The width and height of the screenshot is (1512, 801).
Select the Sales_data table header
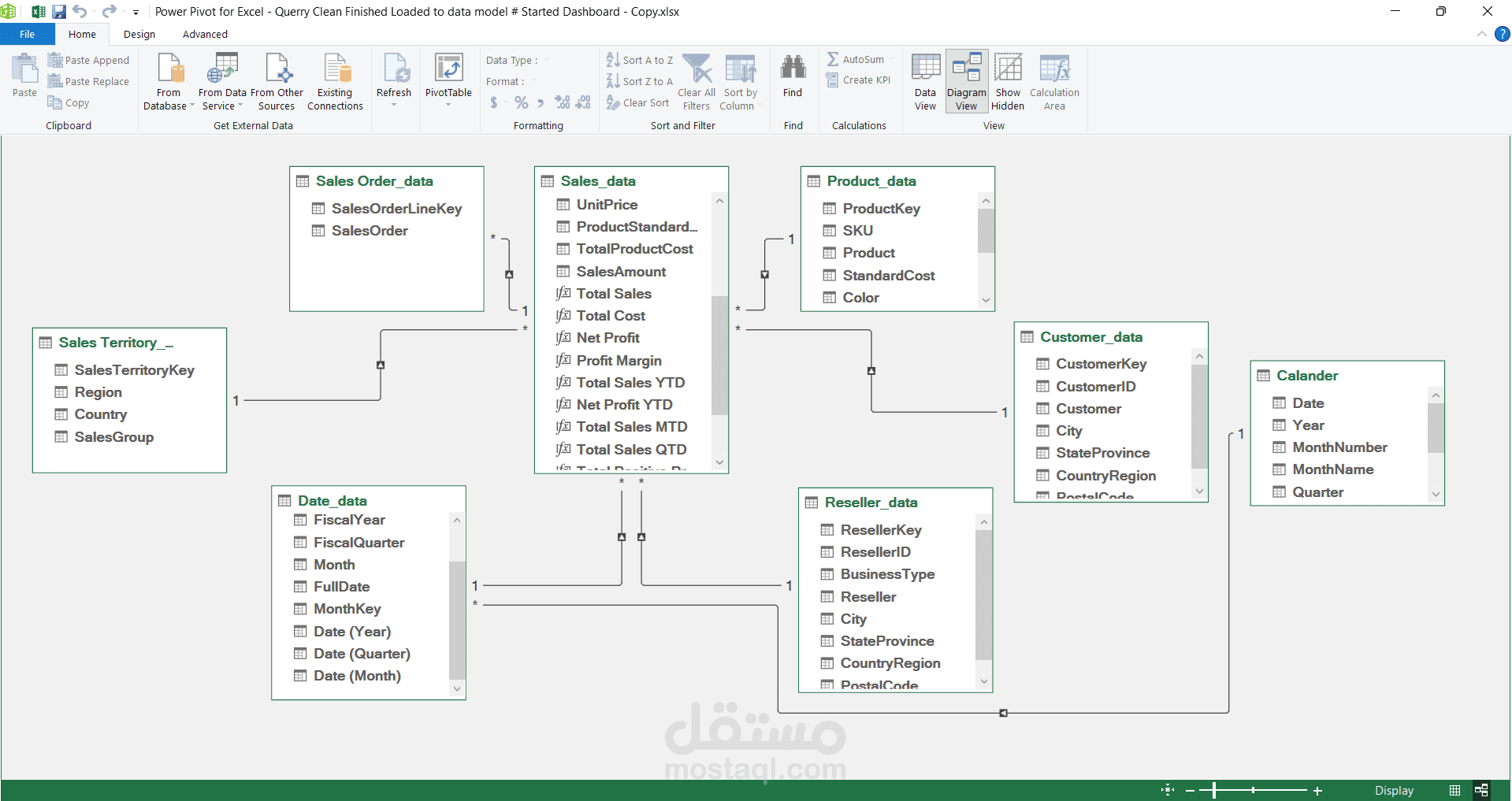[631, 180]
